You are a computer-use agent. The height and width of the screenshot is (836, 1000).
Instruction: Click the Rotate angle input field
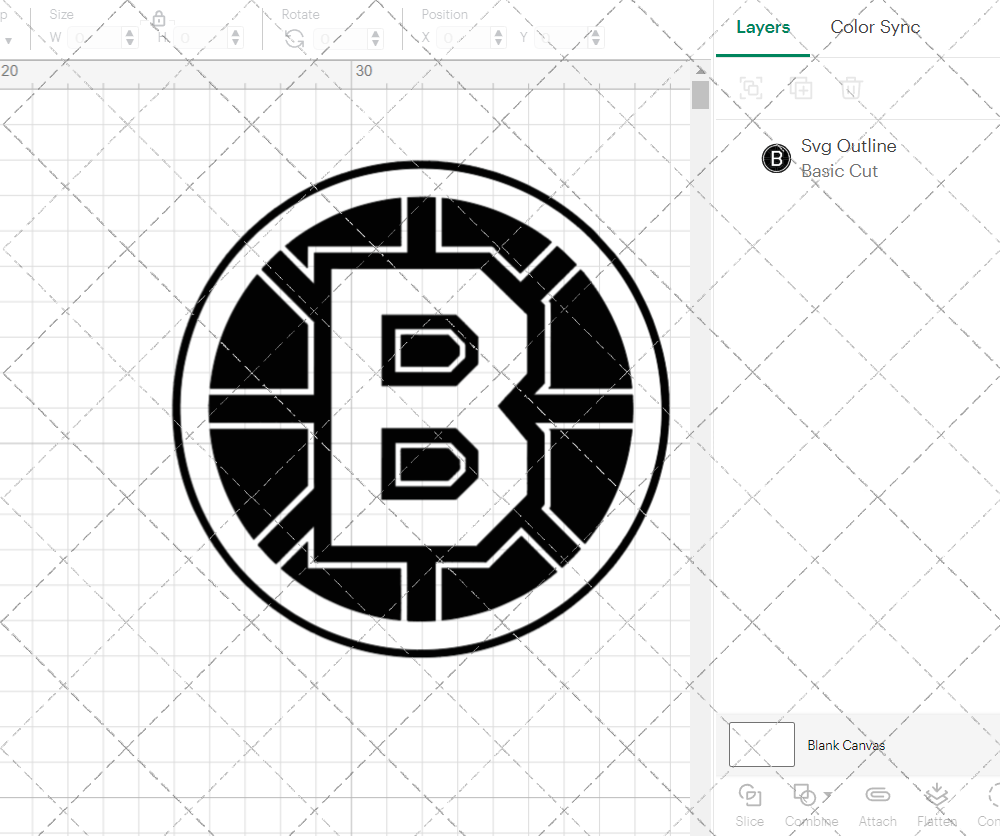click(341, 38)
